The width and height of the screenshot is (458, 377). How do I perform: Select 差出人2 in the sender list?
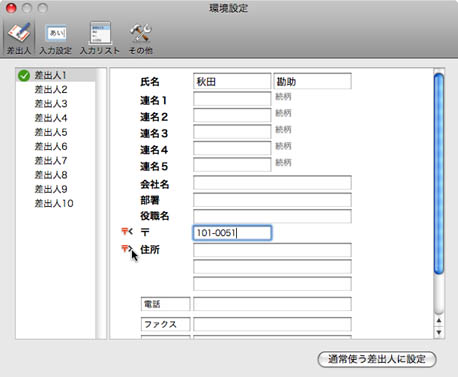(x=51, y=89)
